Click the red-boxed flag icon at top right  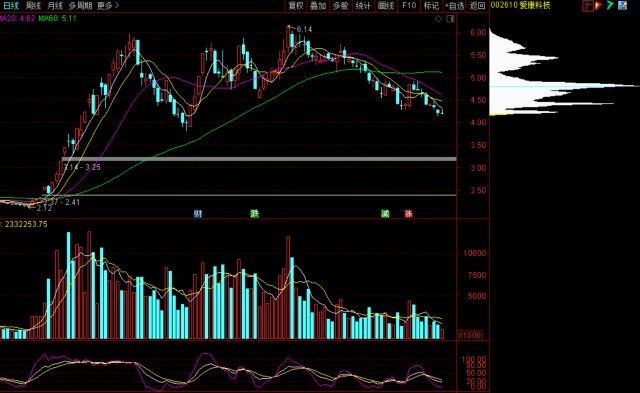(x=588, y=6)
